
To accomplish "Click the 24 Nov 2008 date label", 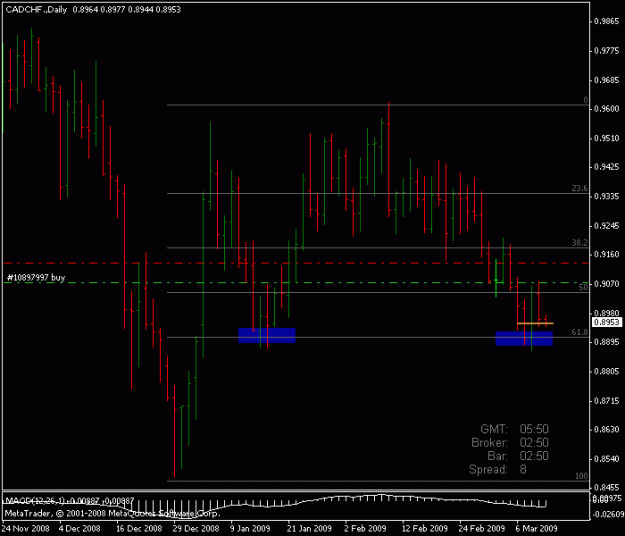I will click(26, 529).
